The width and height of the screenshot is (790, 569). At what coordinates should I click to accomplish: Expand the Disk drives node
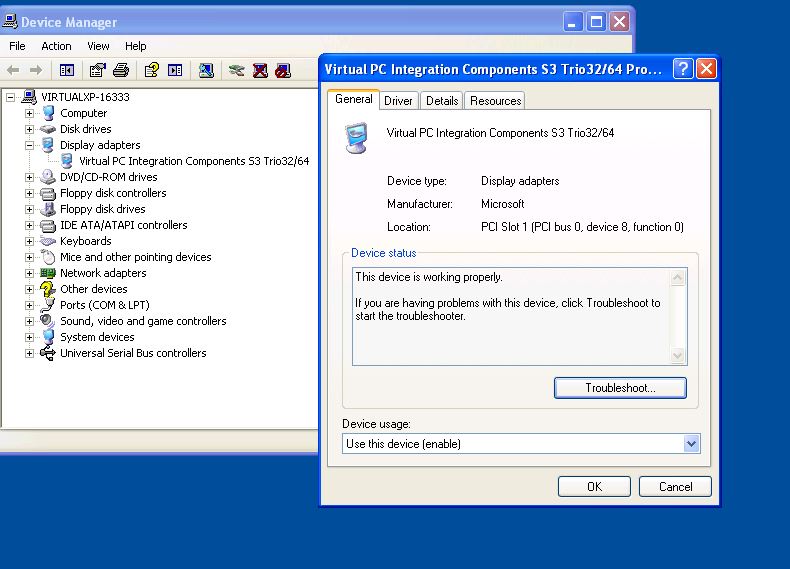[29, 130]
